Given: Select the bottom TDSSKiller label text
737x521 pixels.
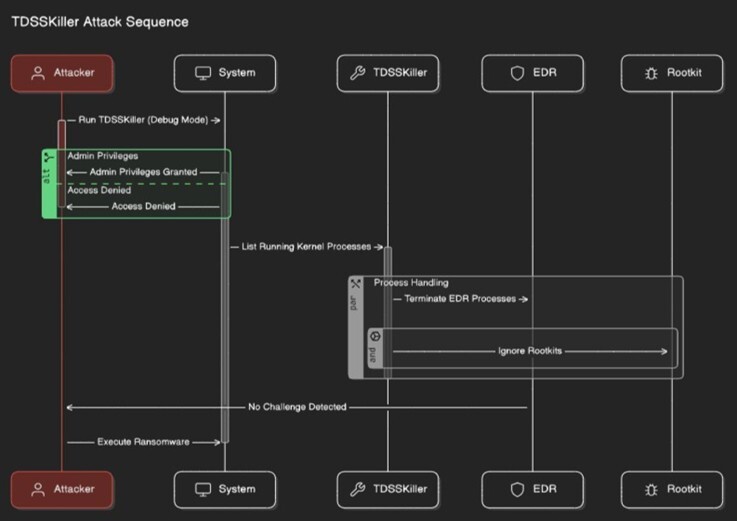Looking at the screenshot, I should 400,489.
